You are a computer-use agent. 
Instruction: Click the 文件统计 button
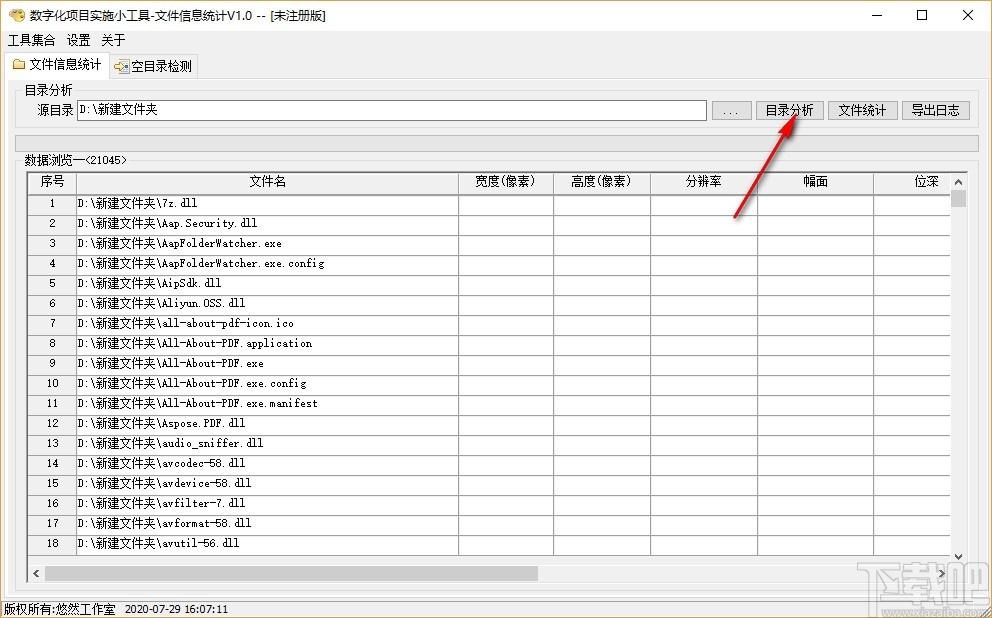tap(862, 110)
